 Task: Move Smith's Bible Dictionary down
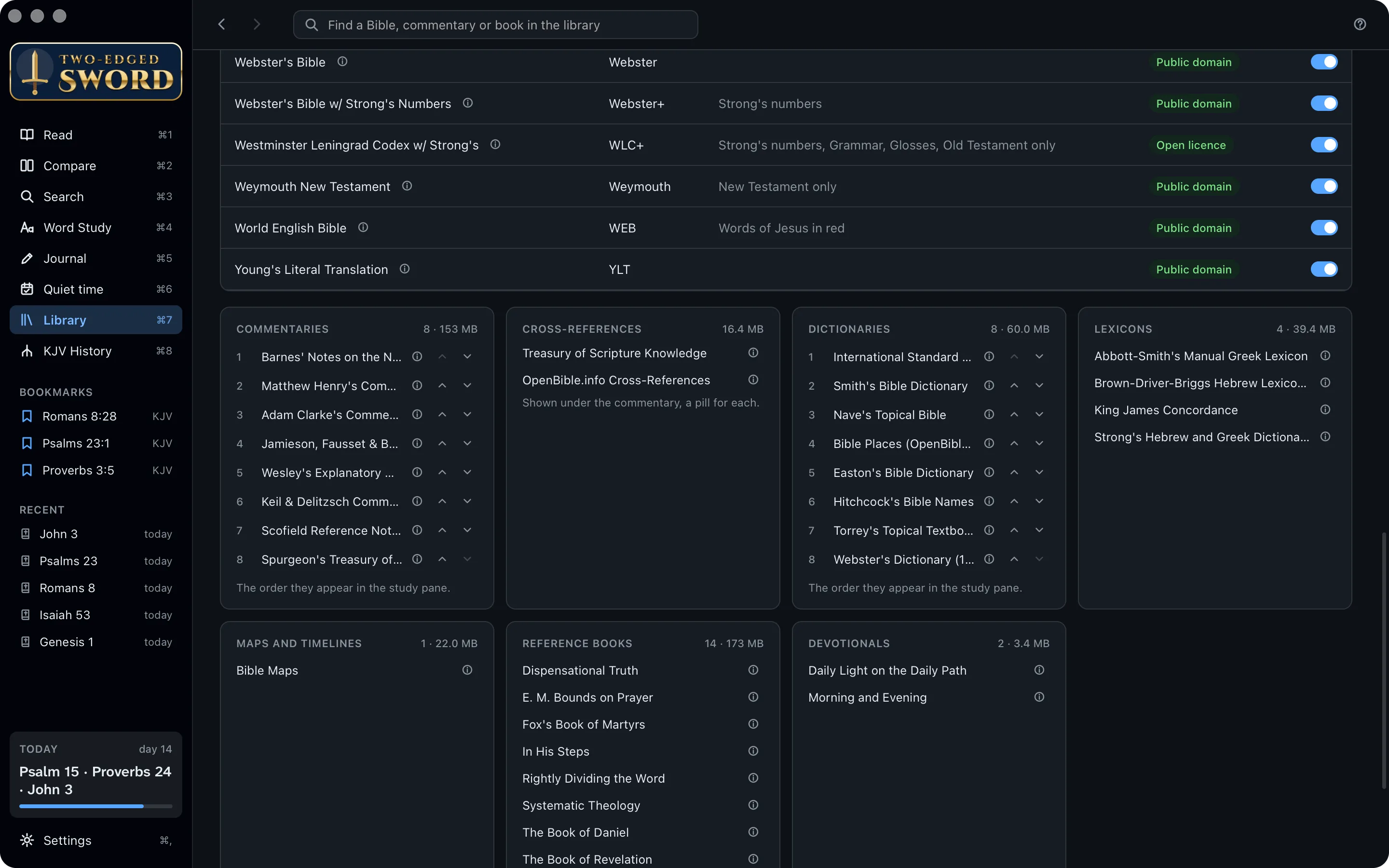[x=1039, y=385]
